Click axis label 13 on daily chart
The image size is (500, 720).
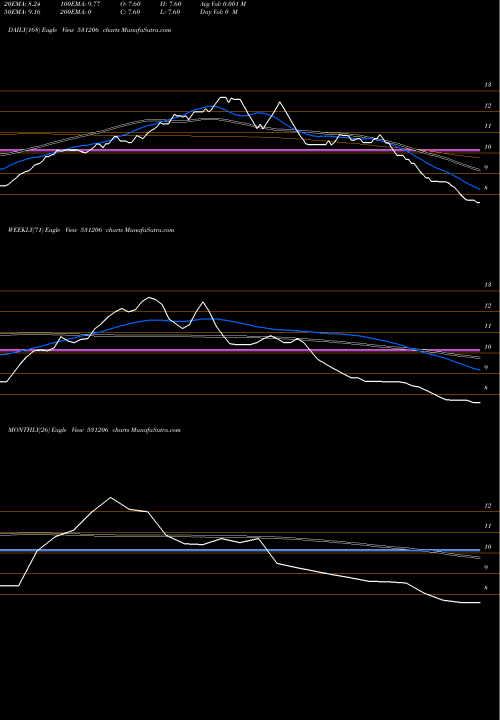[488, 85]
